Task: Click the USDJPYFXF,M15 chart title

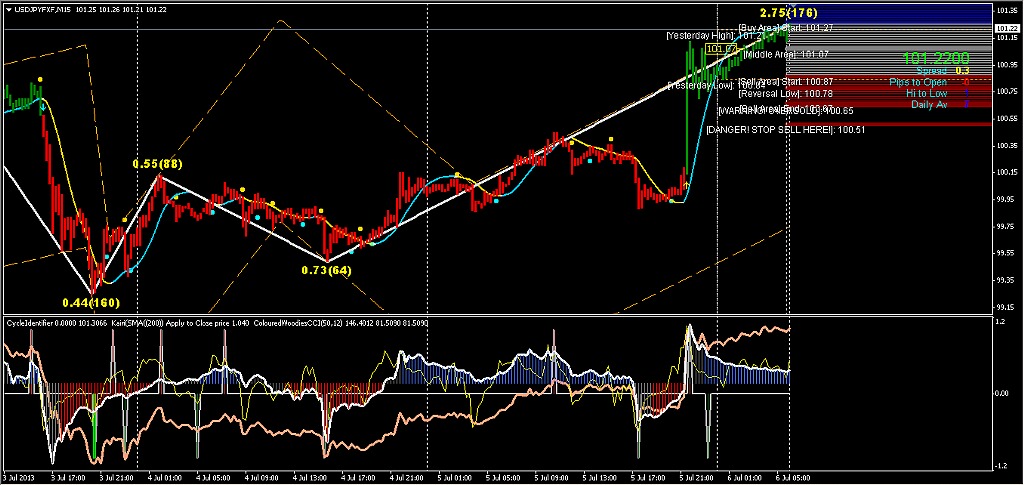Action: point(42,10)
